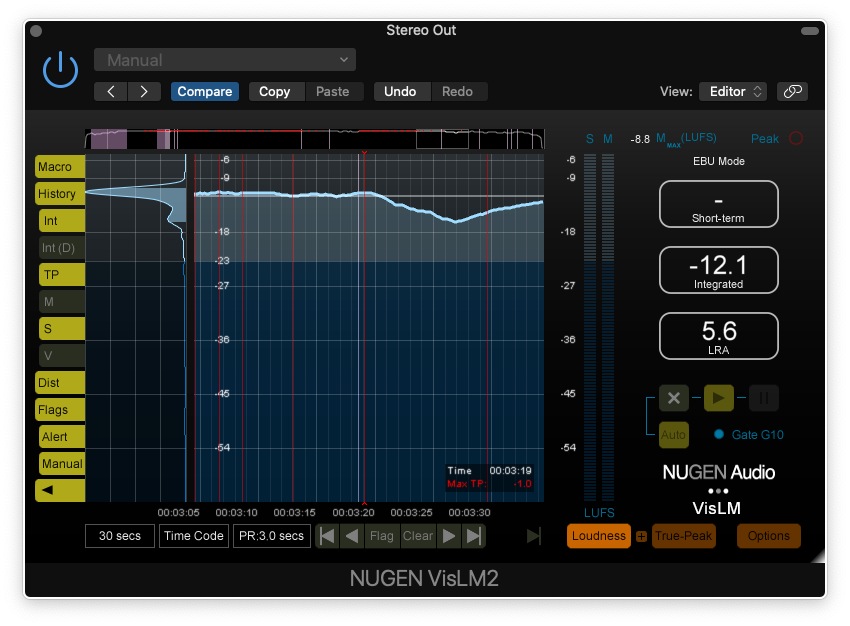Click the link chain icon

pos(792,91)
